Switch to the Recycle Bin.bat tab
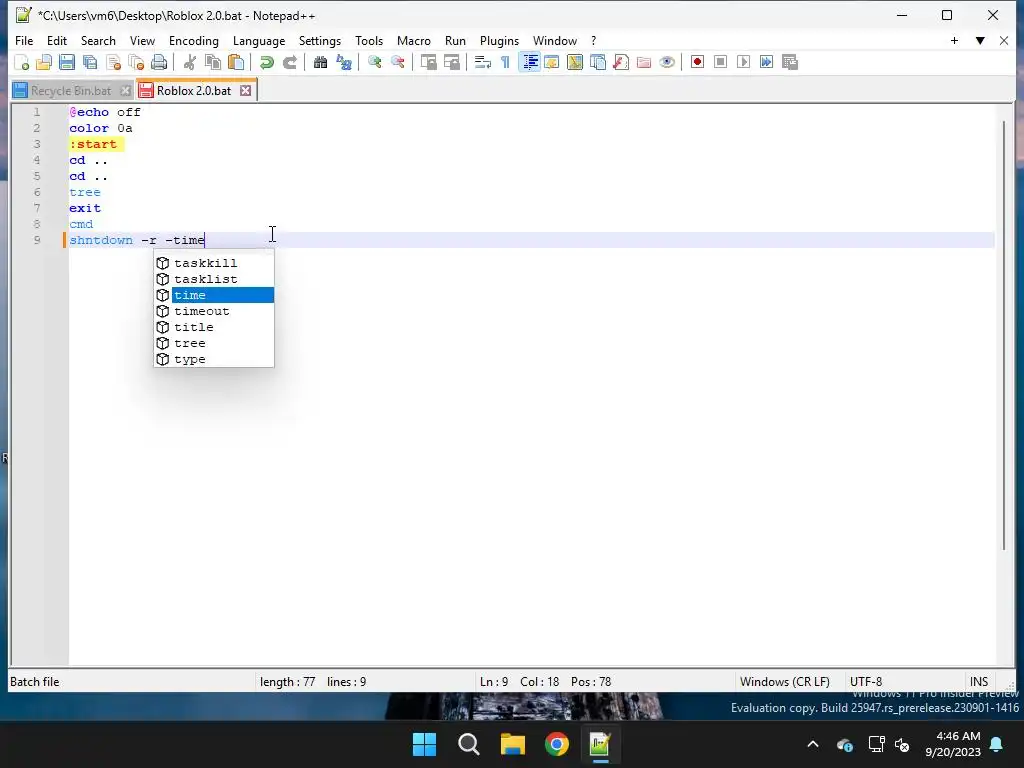 click(x=71, y=91)
